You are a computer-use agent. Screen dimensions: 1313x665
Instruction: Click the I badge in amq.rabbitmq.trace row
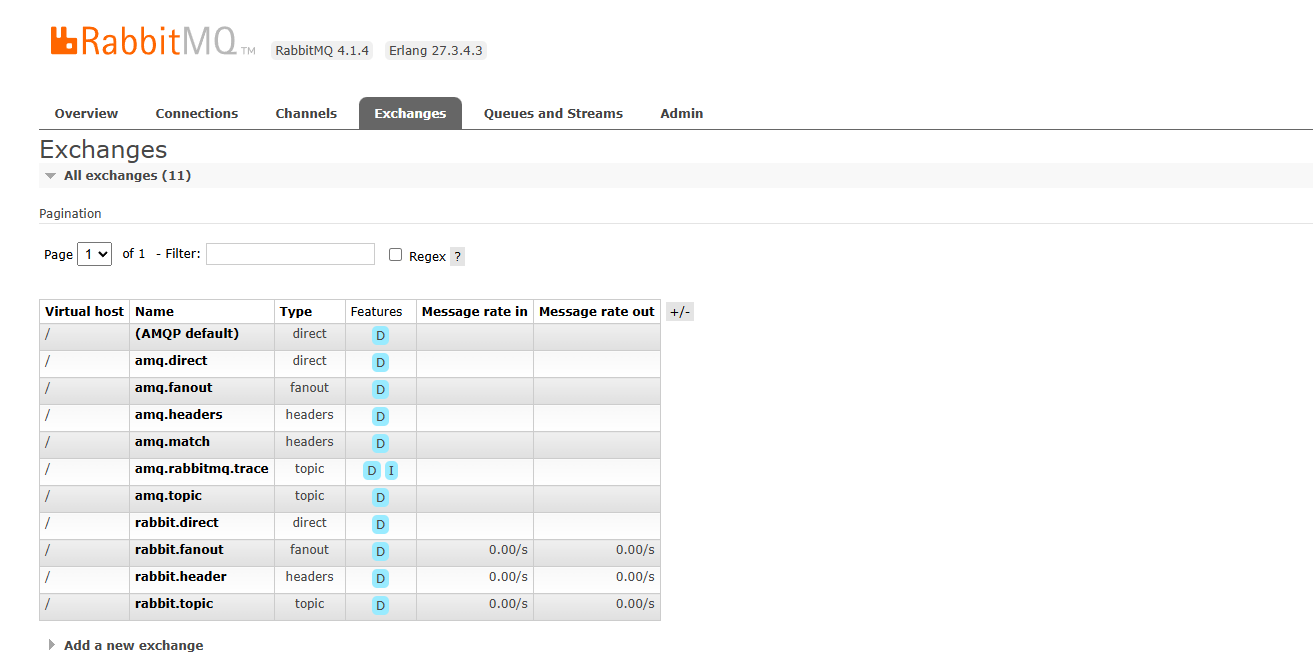[x=391, y=470]
